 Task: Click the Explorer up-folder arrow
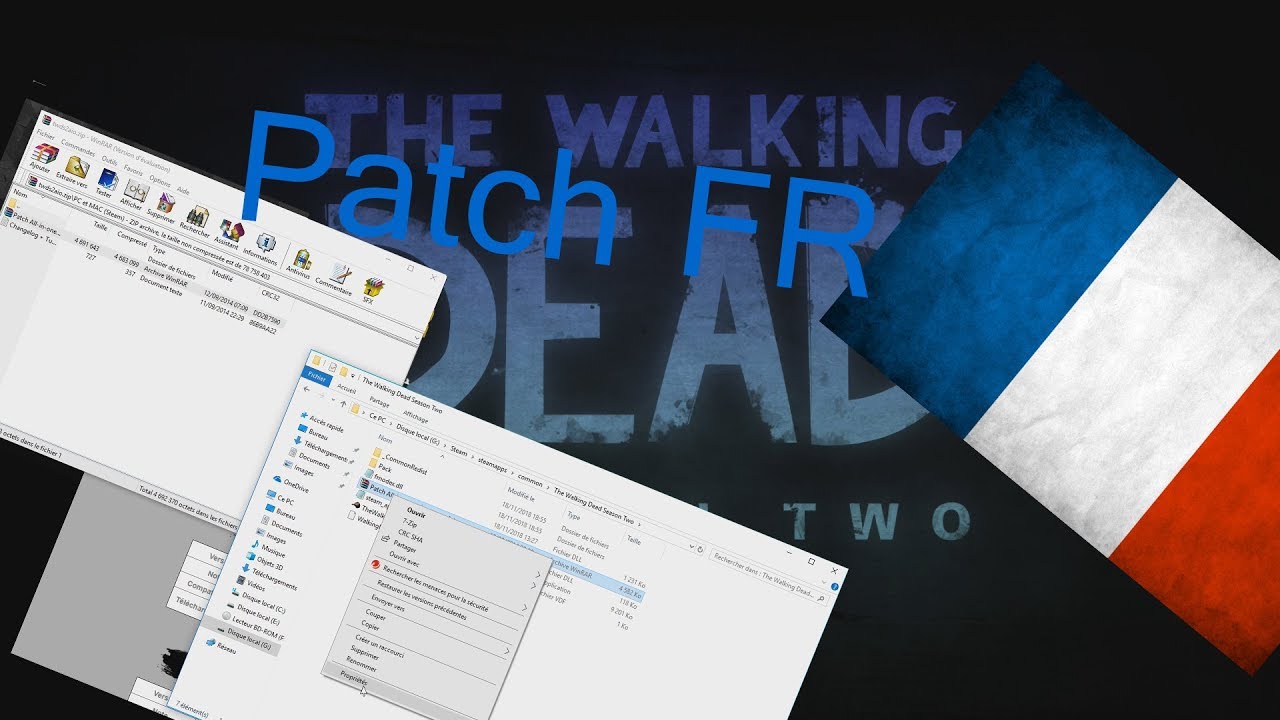point(343,402)
